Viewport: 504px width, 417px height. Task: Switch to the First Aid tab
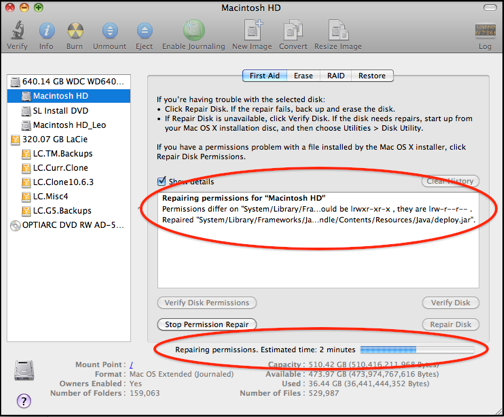(264, 76)
